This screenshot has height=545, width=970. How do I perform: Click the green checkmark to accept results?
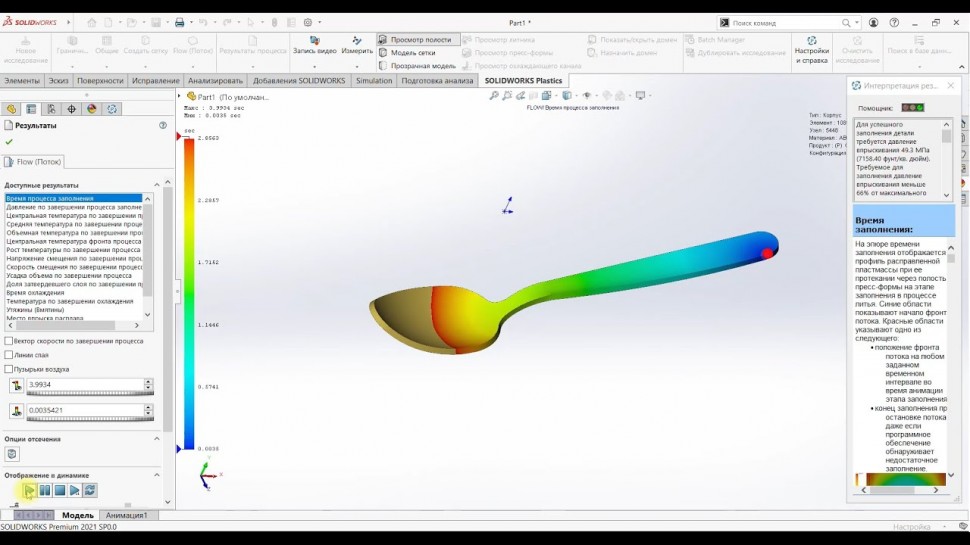pyautogui.click(x=10, y=142)
